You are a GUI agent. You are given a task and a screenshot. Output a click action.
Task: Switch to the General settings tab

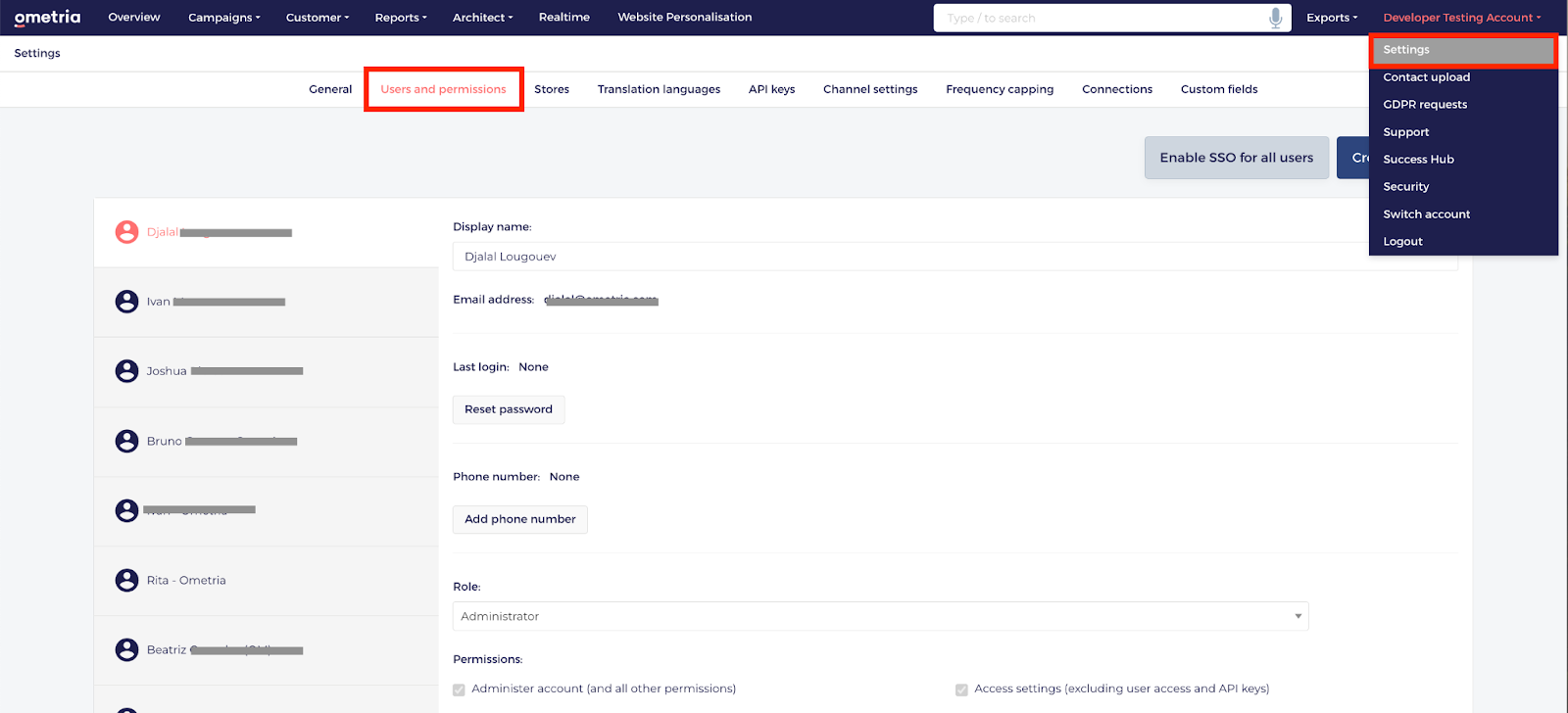tap(330, 89)
